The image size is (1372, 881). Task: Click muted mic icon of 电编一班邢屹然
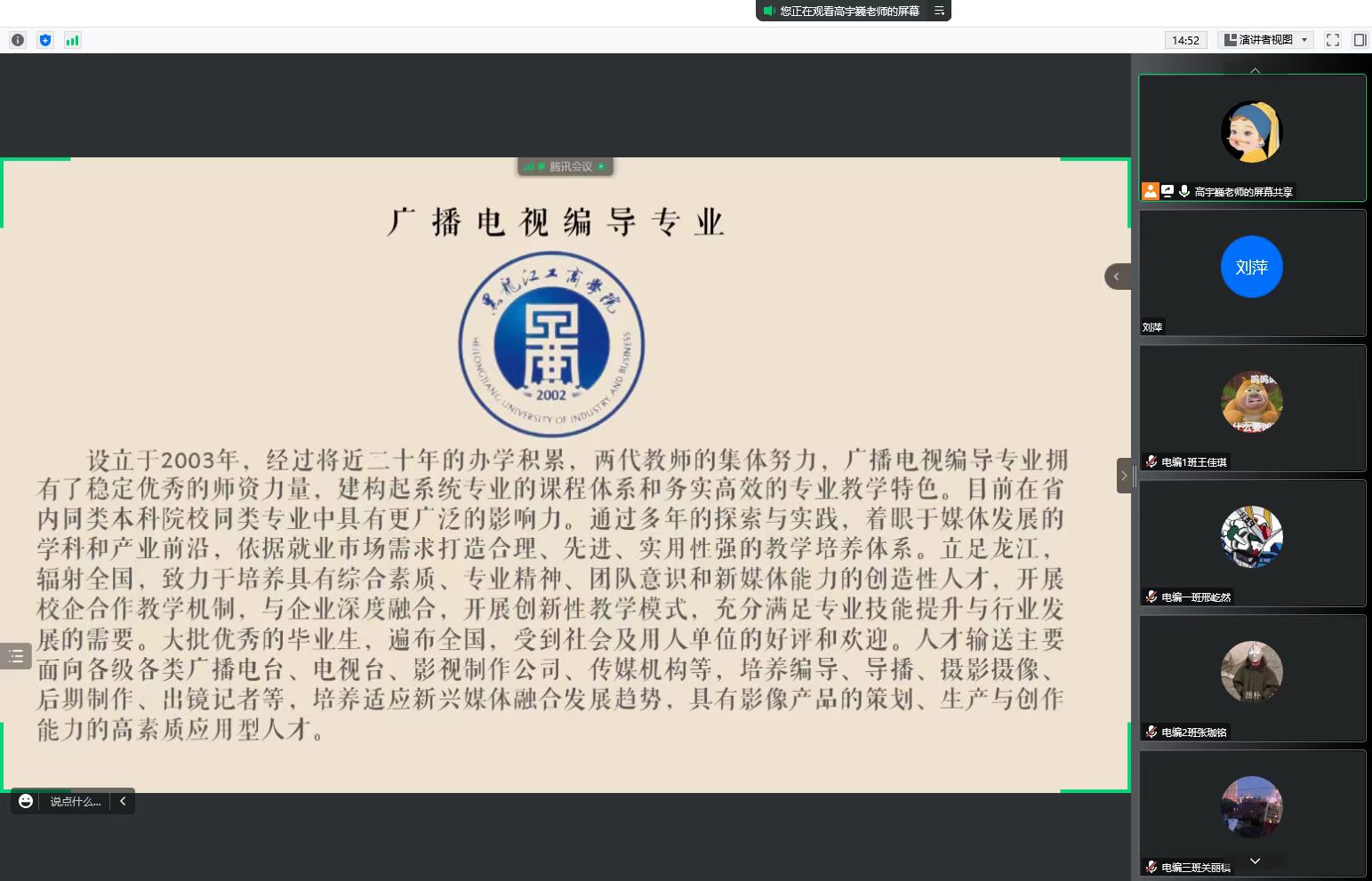[1151, 597]
